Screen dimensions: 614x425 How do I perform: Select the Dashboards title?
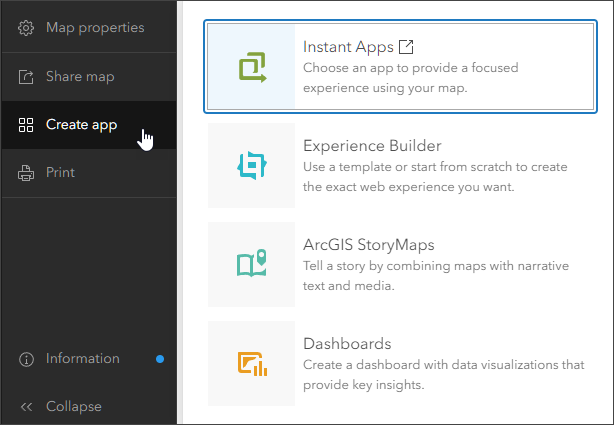[347, 344]
